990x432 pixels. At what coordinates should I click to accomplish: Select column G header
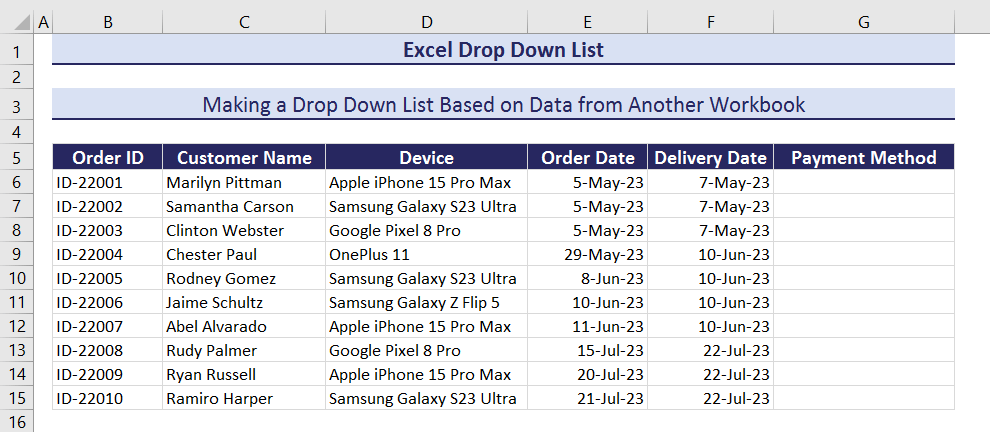click(x=863, y=21)
